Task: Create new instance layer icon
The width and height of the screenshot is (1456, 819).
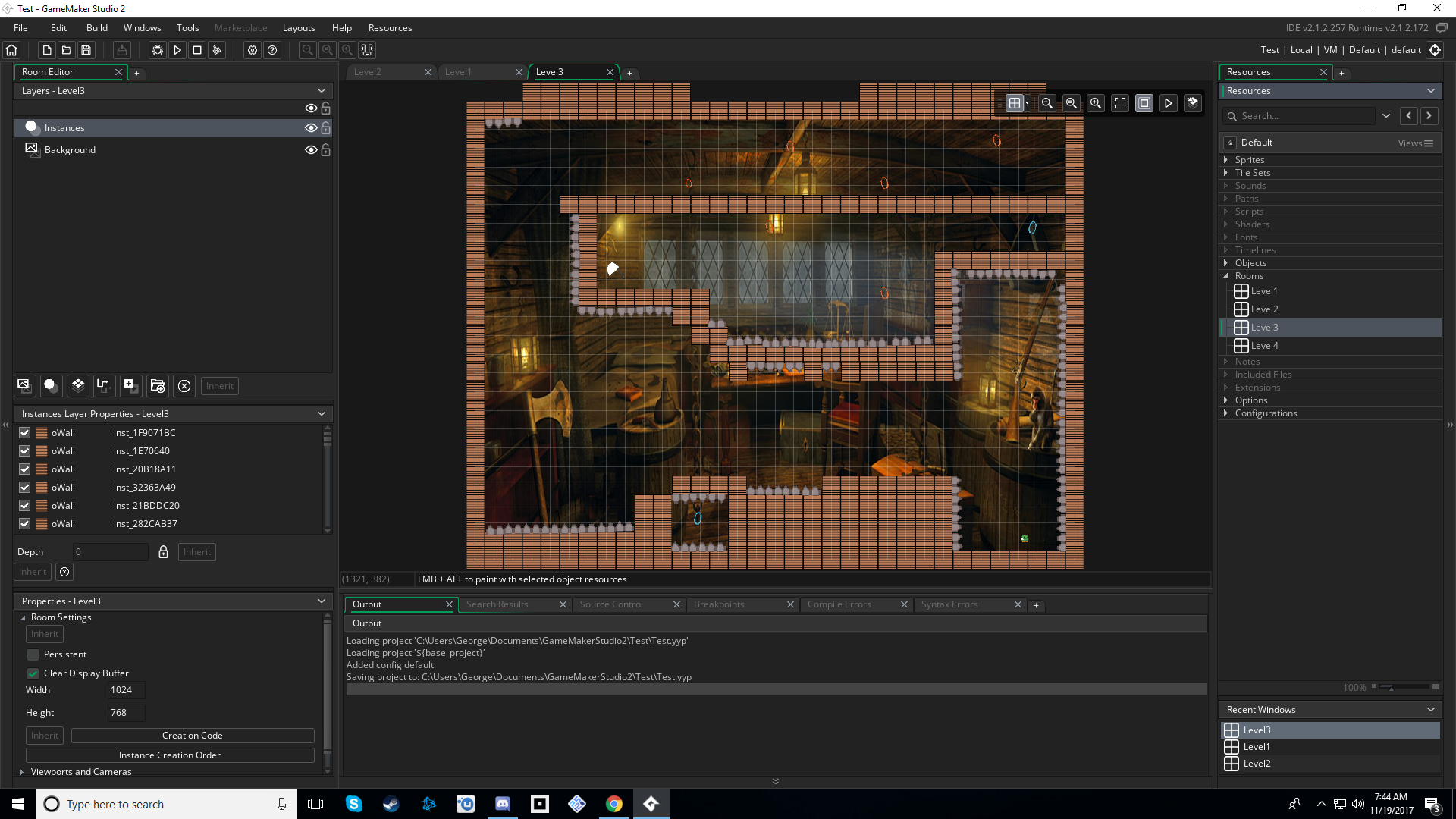Action: pyautogui.click(x=51, y=386)
